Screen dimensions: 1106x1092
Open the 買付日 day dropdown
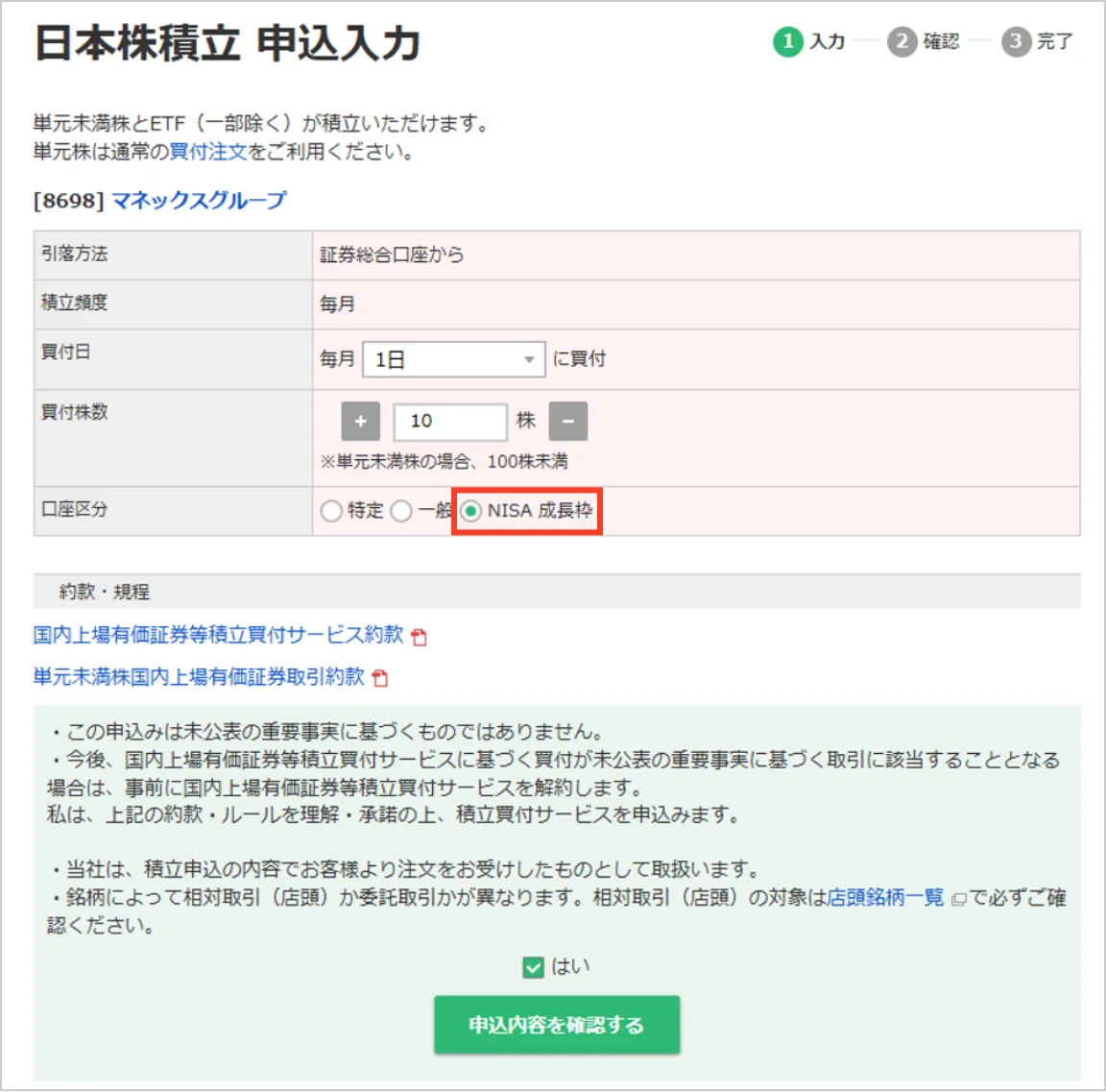(453, 359)
